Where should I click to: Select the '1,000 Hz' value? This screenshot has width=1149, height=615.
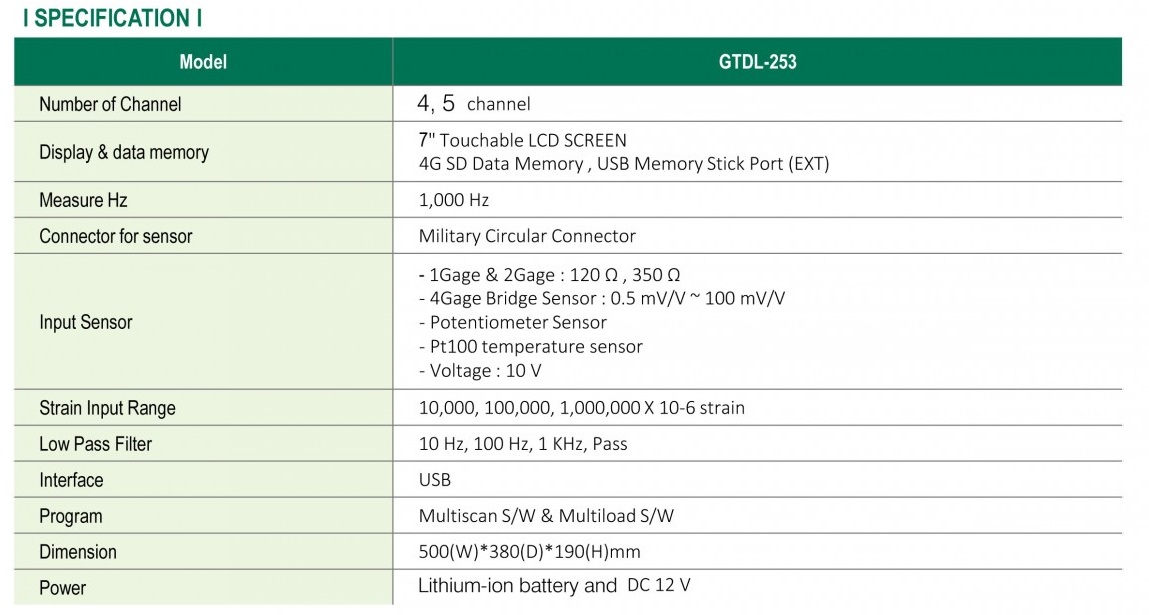tap(454, 200)
